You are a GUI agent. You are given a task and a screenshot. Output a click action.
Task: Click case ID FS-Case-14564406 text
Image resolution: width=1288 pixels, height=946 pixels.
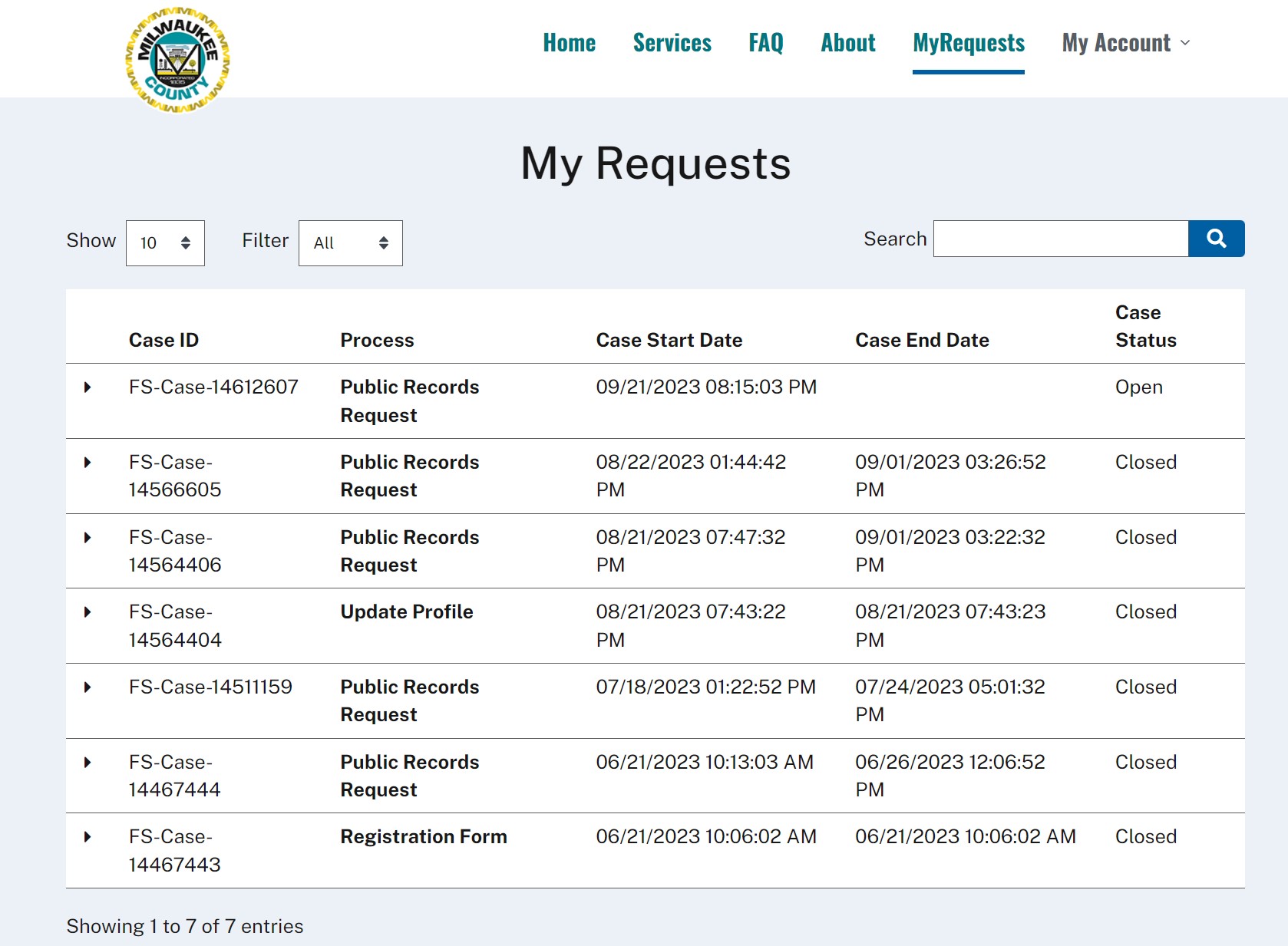(x=175, y=551)
